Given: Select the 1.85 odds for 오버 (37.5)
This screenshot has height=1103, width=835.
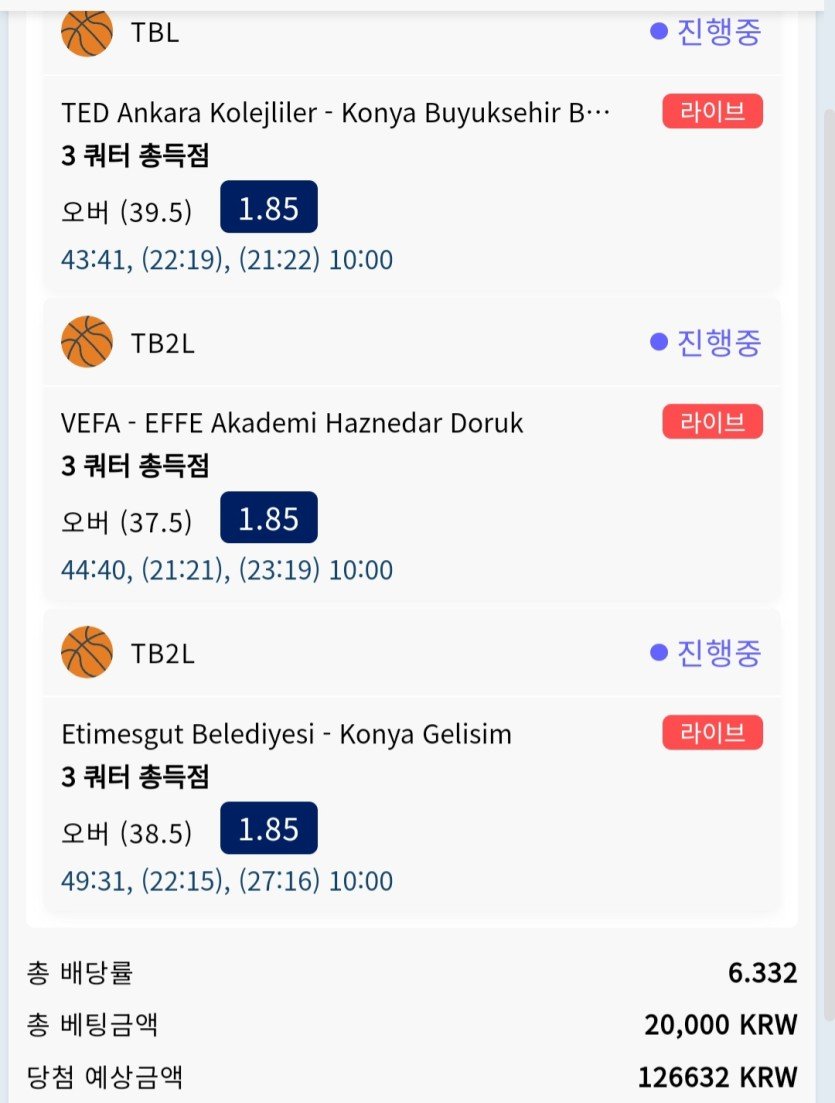Looking at the screenshot, I should pos(268,519).
